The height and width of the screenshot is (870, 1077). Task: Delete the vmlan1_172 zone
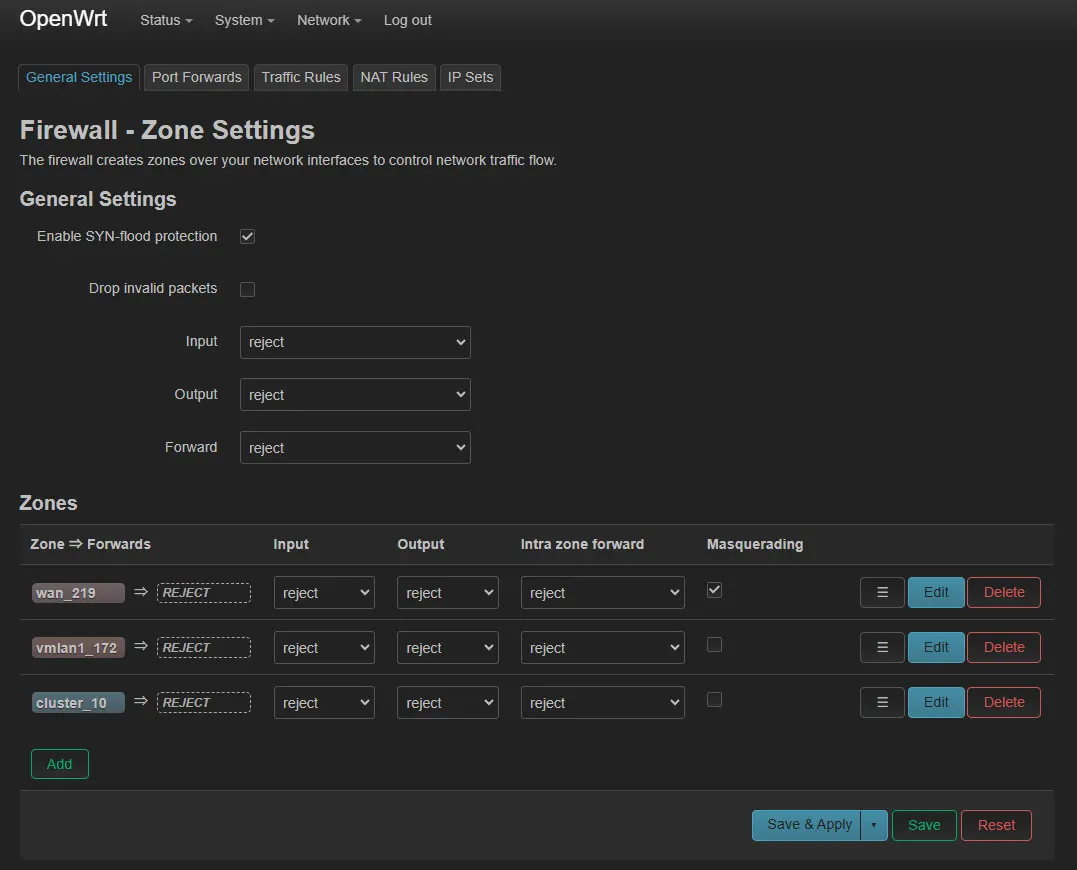1004,647
